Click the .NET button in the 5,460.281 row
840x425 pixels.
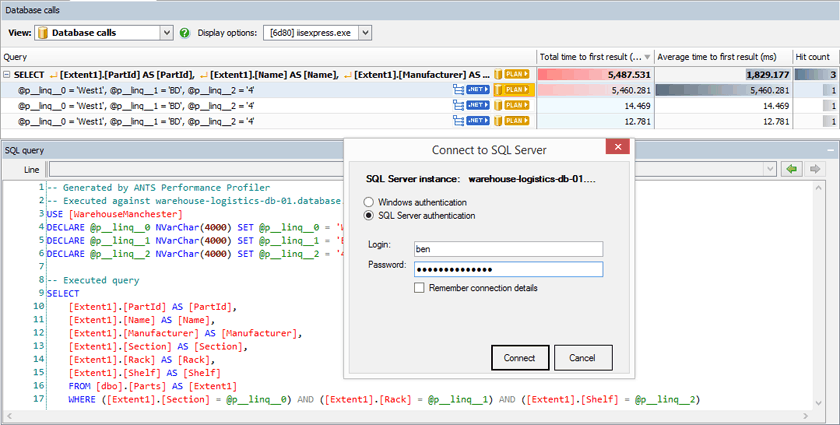point(478,90)
